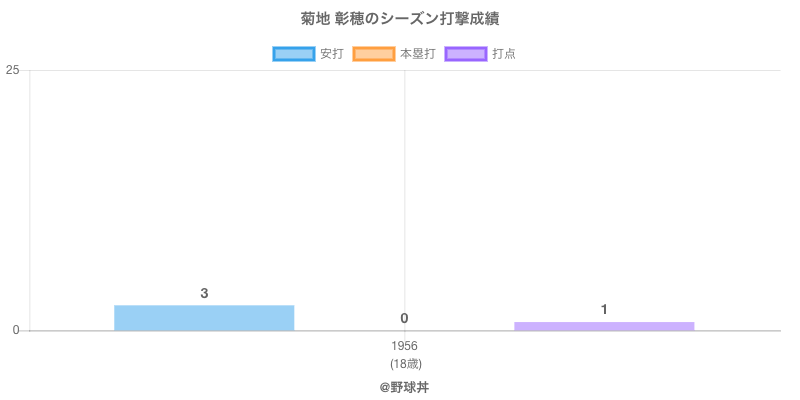Screen dimensions: 800x400
Task: Click the value label 3 above blue bar
Action: [204, 293]
